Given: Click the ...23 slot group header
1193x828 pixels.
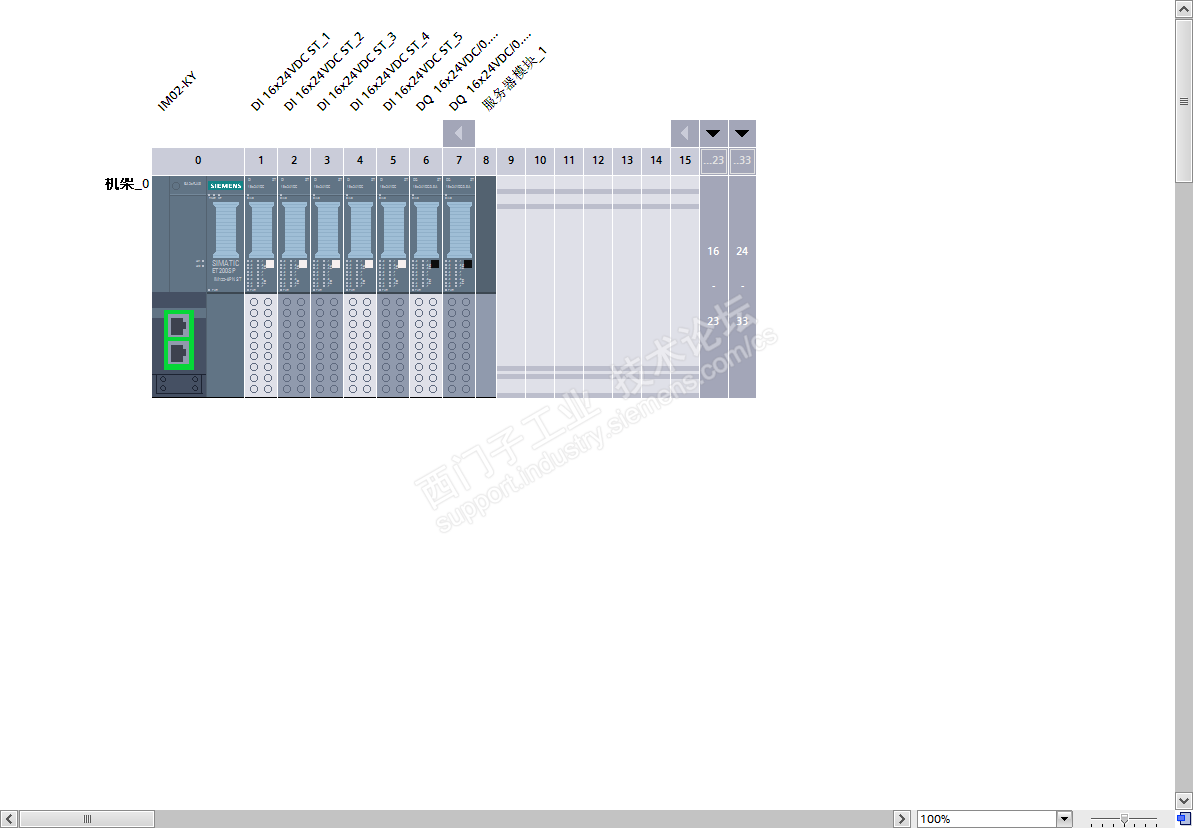Looking at the screenshot, I should click(714, 161).
